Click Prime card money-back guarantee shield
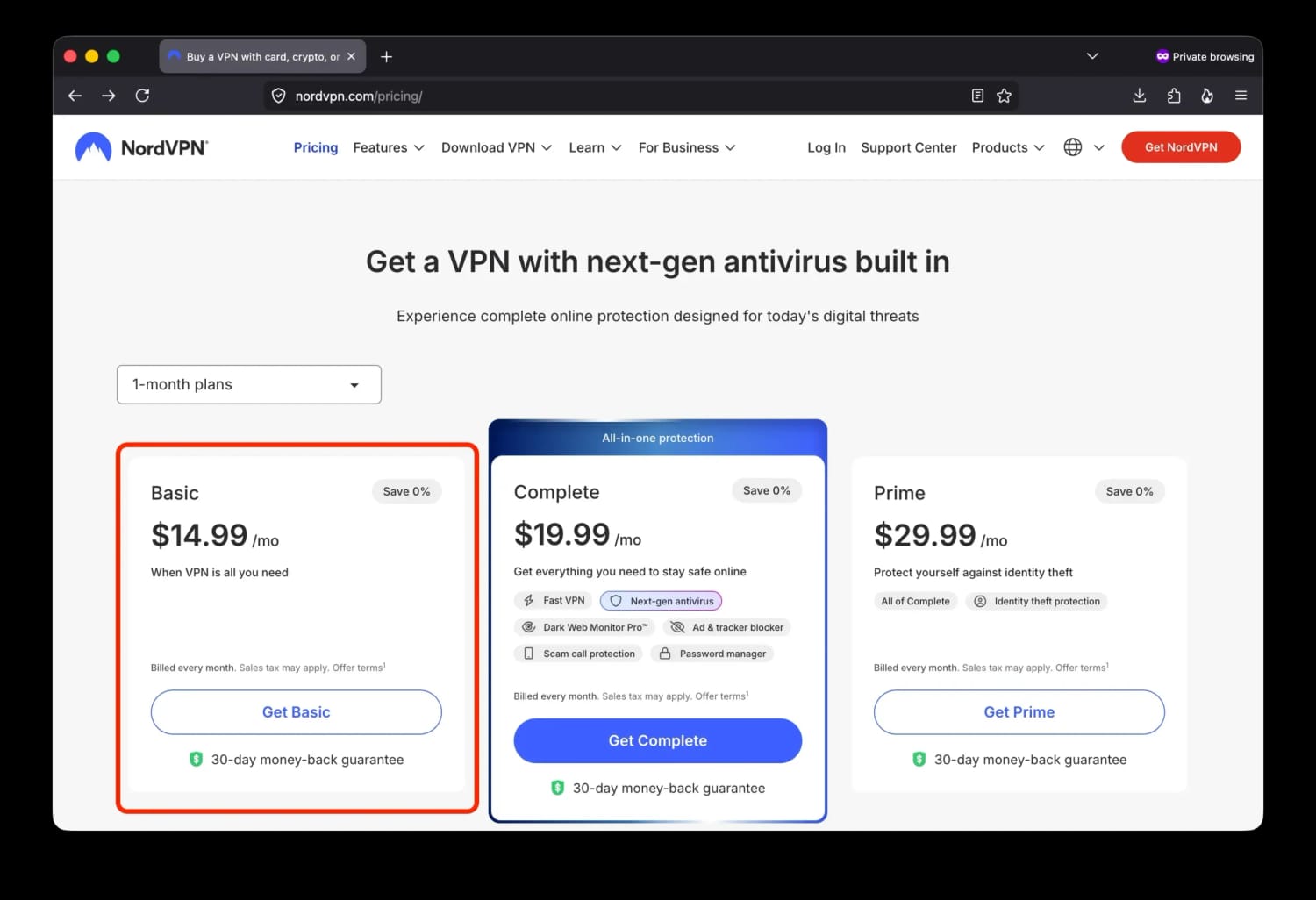 [919, 760]
